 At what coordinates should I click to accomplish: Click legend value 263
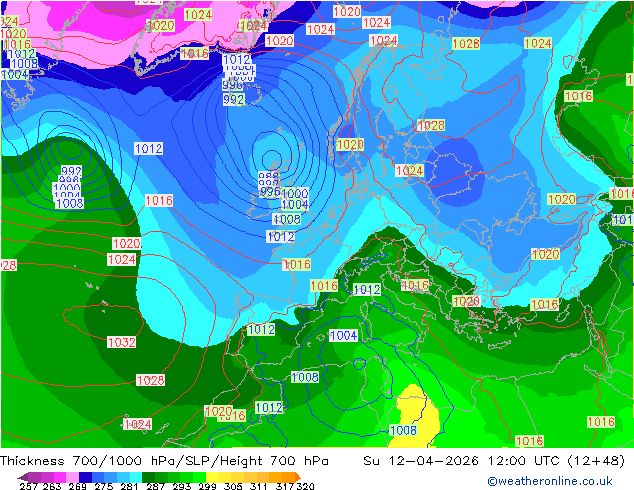click(x=51, y=486)
